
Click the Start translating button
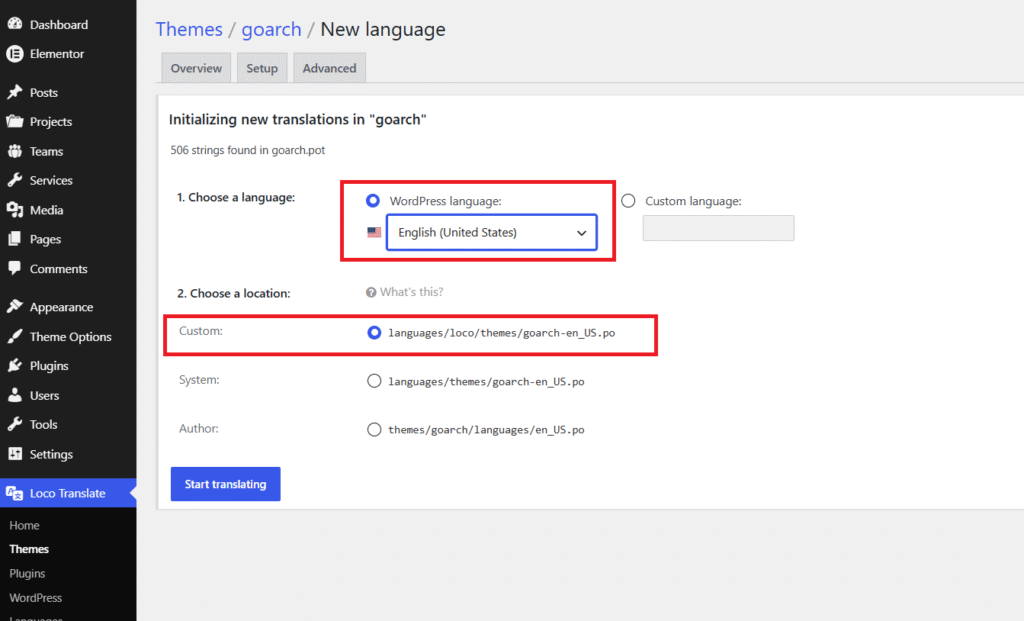point(225,484)
